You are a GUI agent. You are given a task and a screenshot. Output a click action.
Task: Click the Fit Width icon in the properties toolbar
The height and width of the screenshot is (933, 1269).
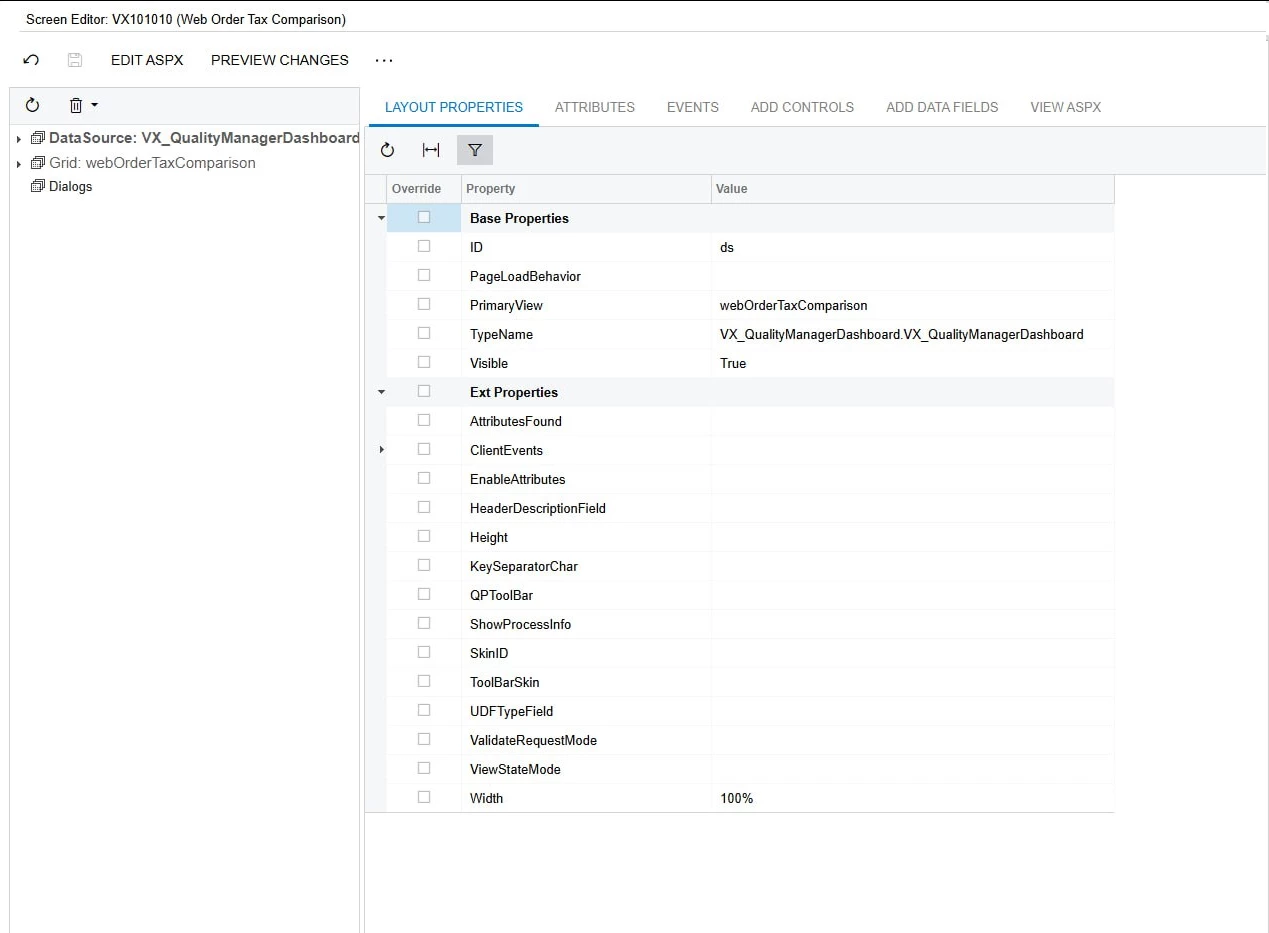(431, 150)
